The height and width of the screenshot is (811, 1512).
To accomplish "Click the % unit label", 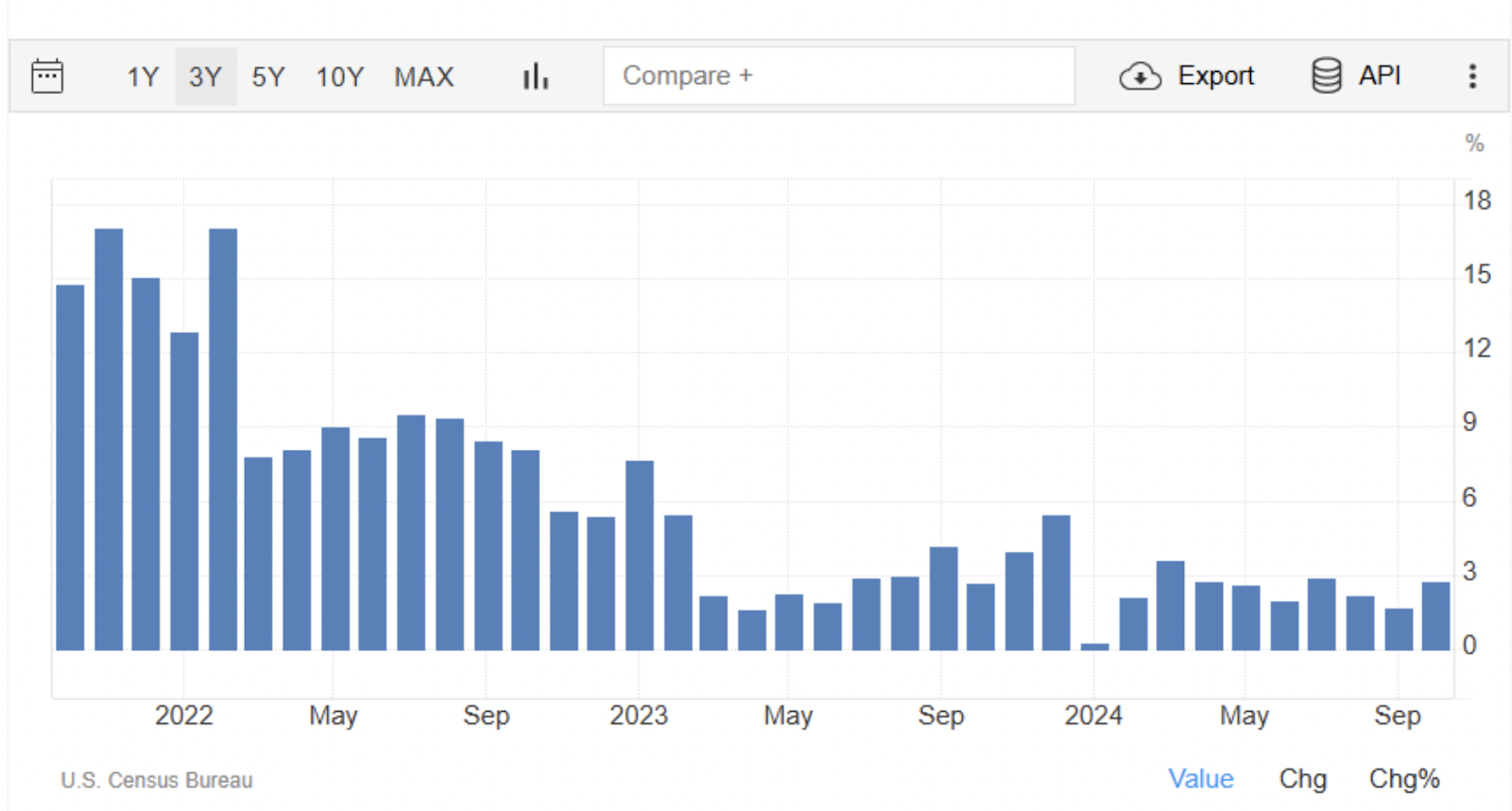I will (1474, 144).
